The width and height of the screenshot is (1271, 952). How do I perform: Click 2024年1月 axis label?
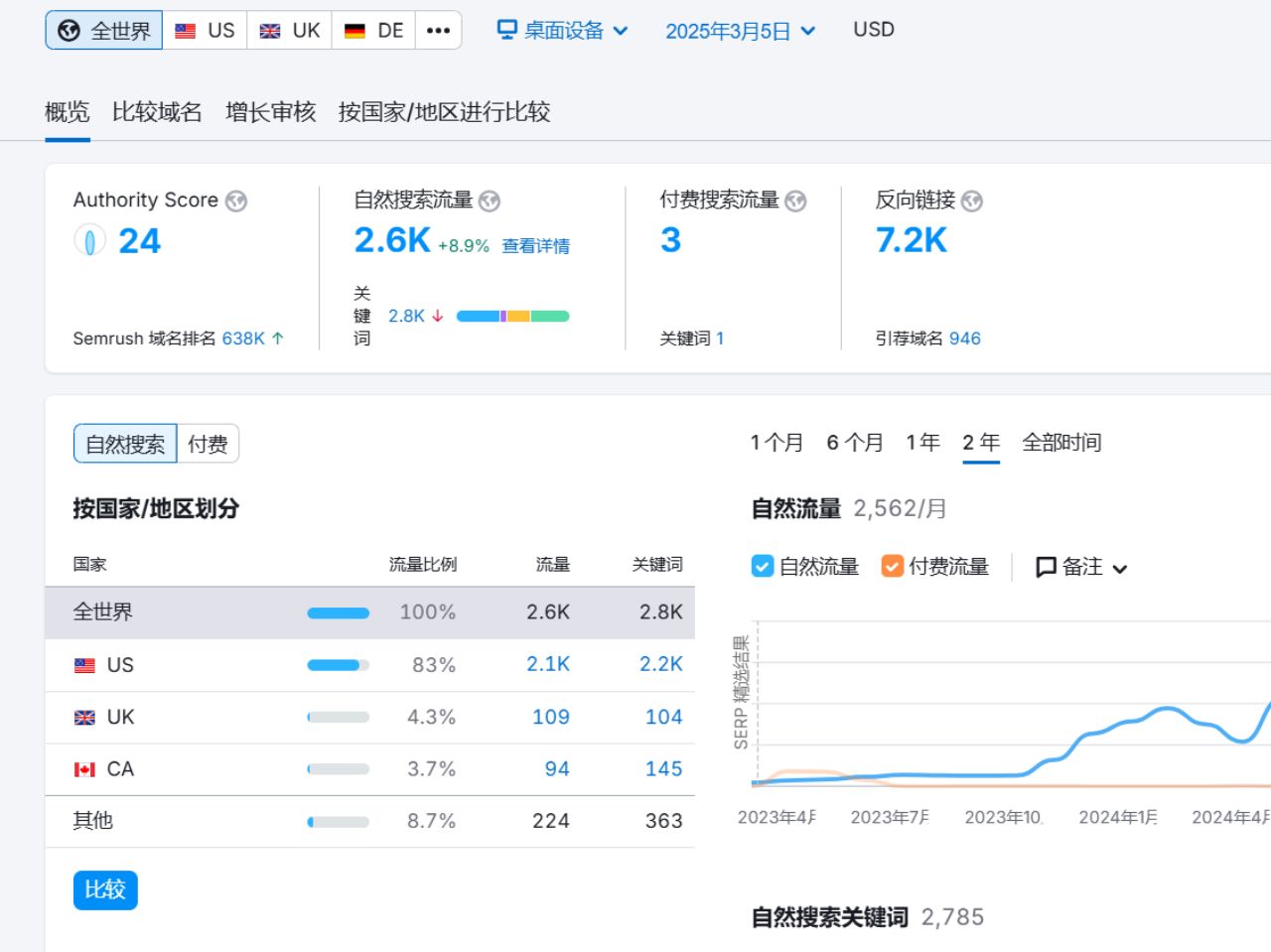[x=1118, y=817]
